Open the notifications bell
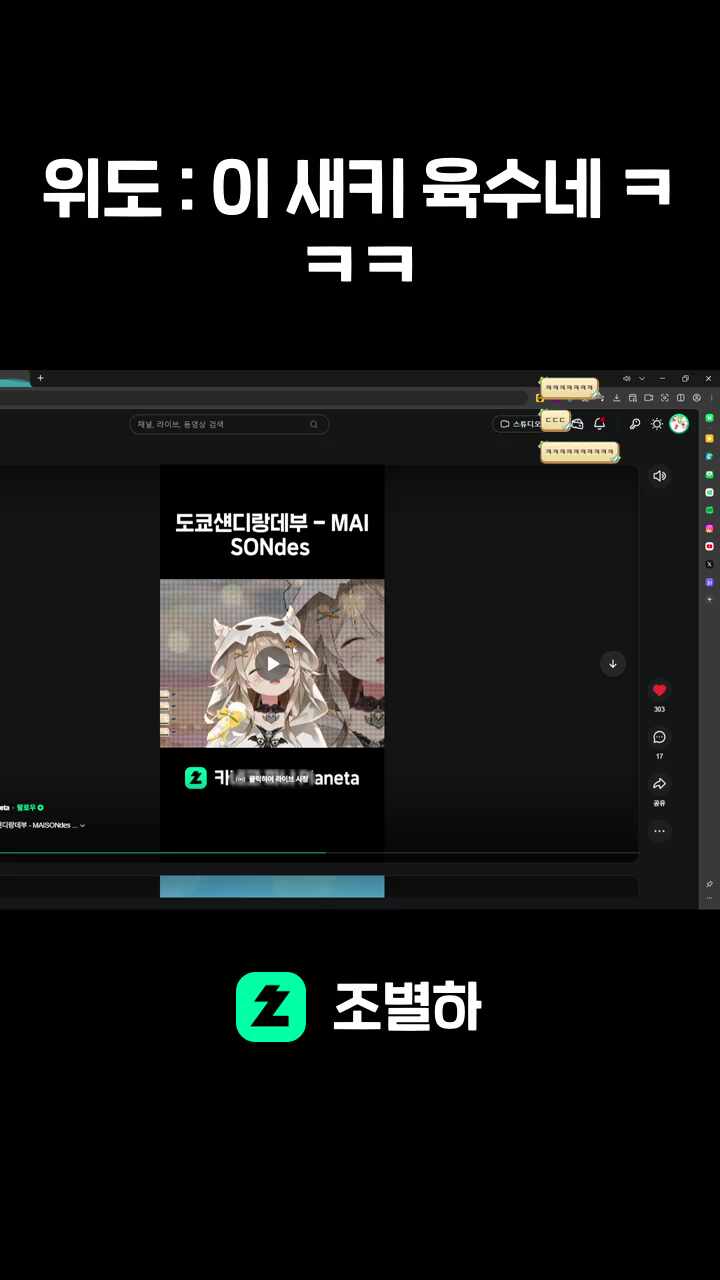 (x=599, y=424)
